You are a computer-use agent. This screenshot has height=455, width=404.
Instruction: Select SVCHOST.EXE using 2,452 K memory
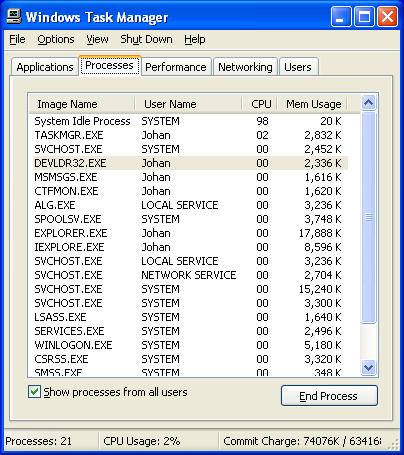pyautogui.click(x=190, y=149)
